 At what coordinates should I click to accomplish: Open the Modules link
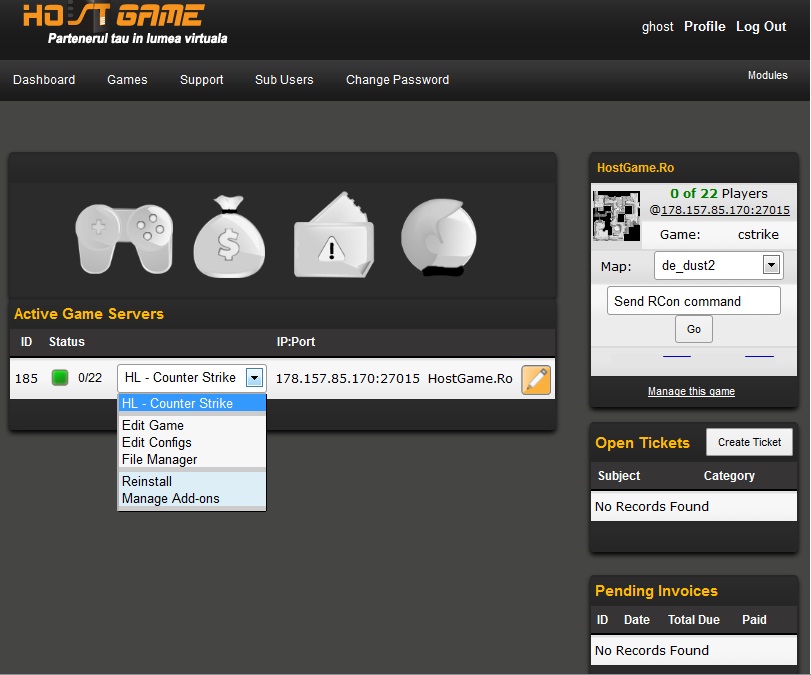point(768,76)
